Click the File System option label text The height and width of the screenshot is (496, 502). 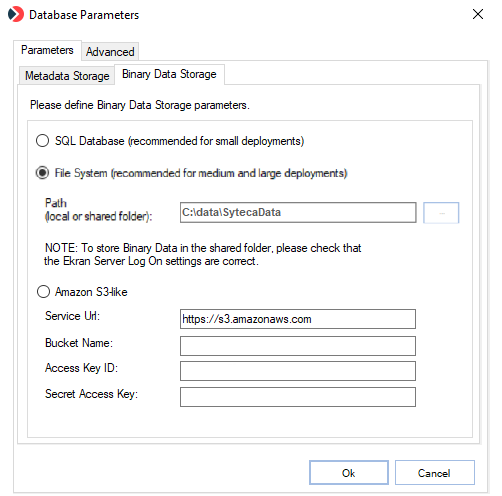[x=201, y=173]
